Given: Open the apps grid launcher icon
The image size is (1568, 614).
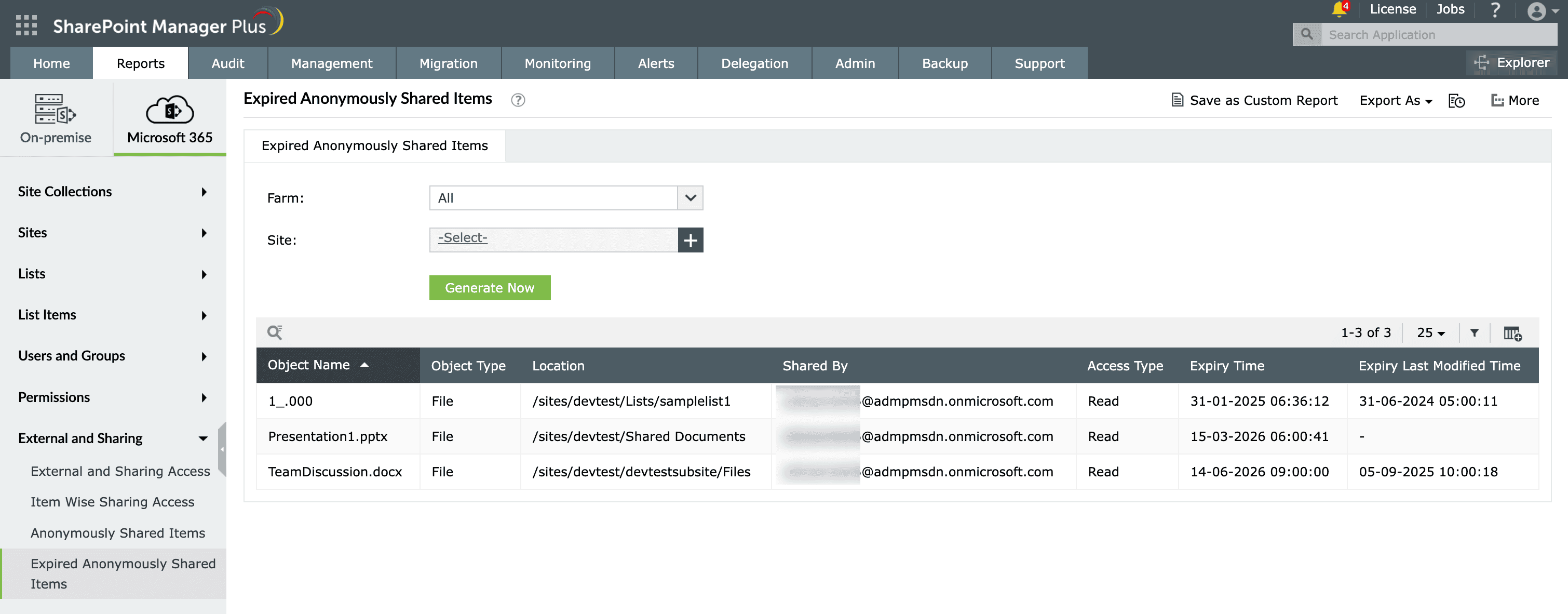Looking at the screenshot, I should 26,25.
